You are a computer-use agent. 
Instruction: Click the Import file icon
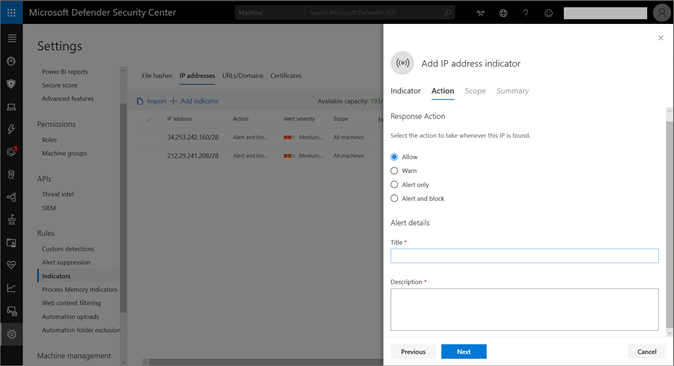coord(140,101)
